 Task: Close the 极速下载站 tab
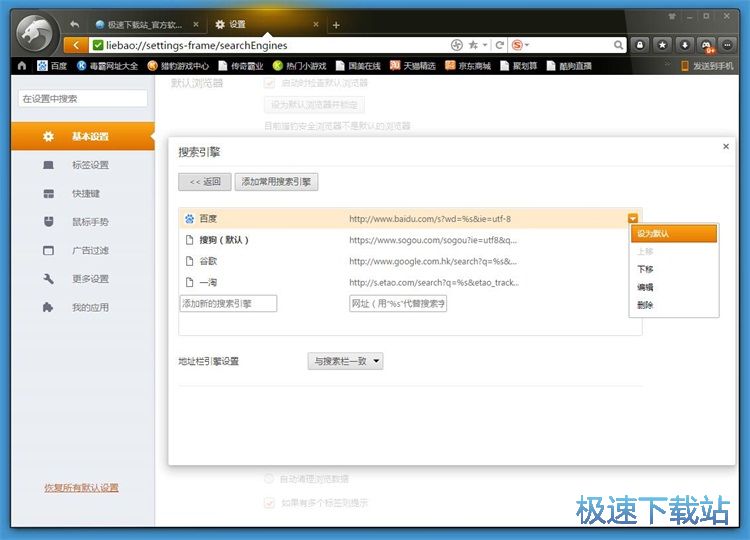point(196,24)
